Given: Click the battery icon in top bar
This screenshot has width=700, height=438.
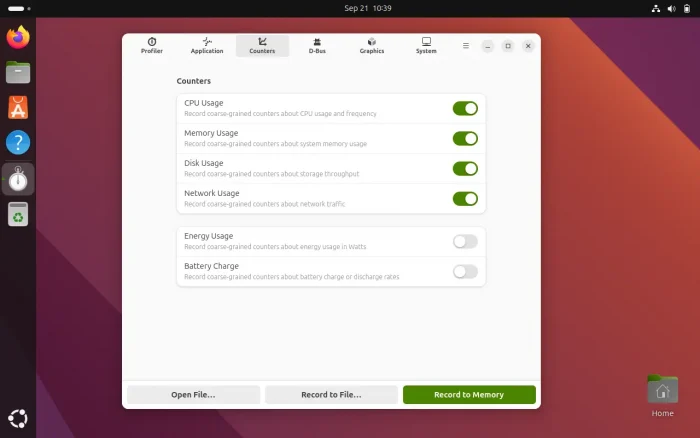Looking at the screenshot, I should coord(687,8).
